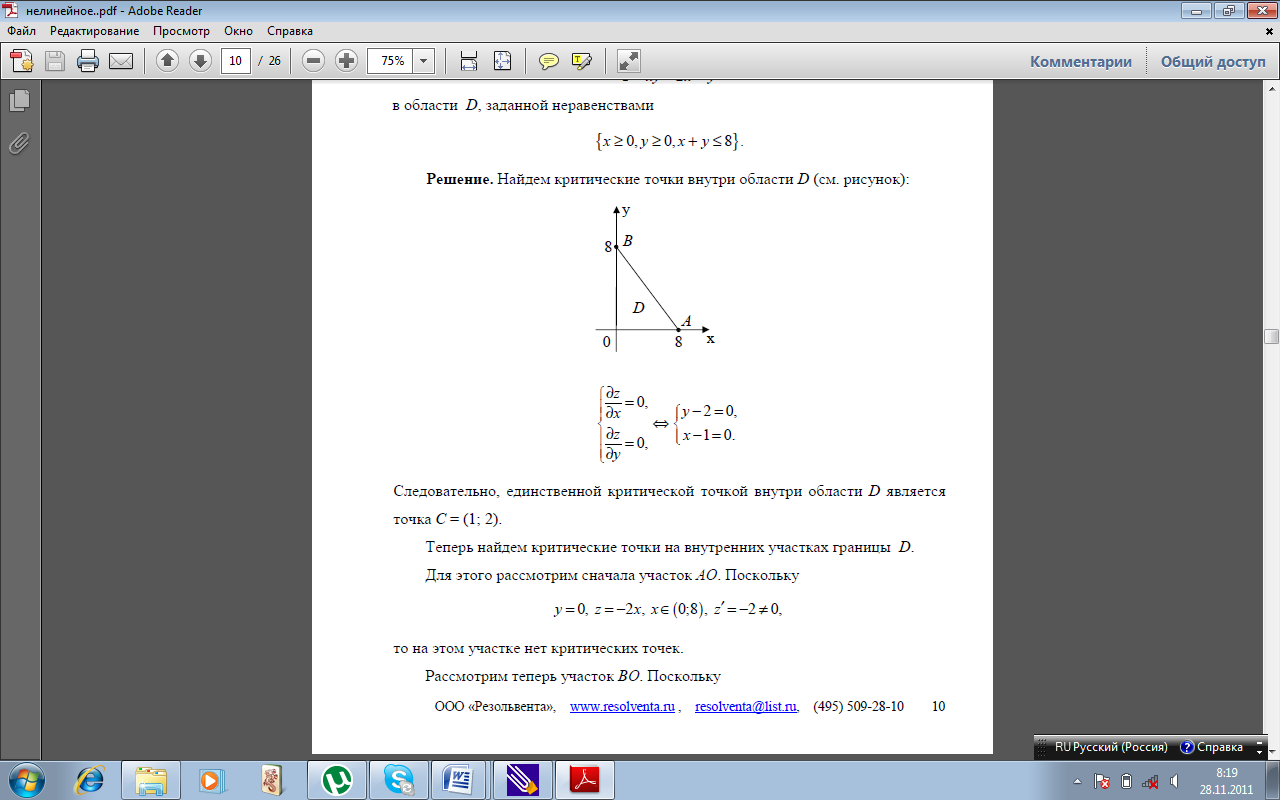The width and height of the screenshot is (1280, 800).
Task: Zoom out with the minus button
Action: click(314, 61)
